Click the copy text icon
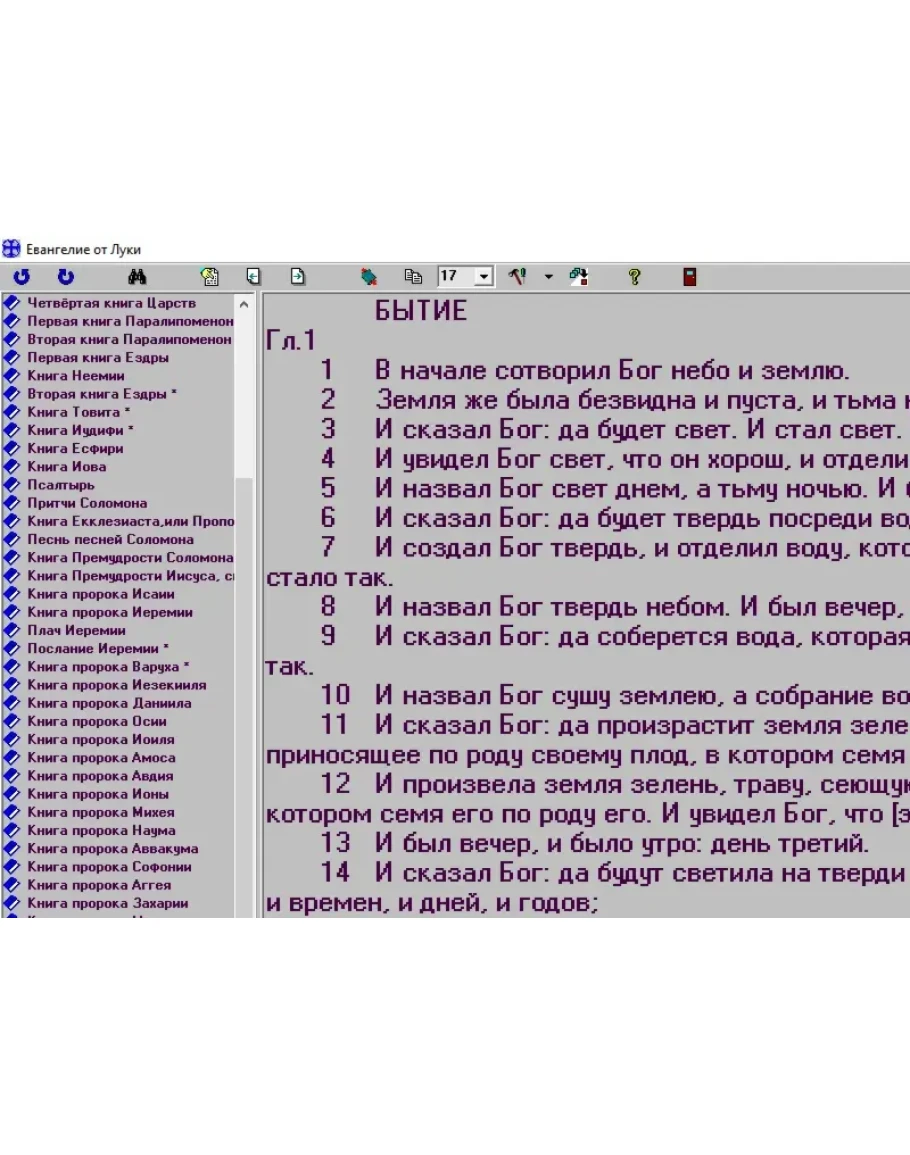The width and height of the screenshot is (910, 1155). (413, 277)
